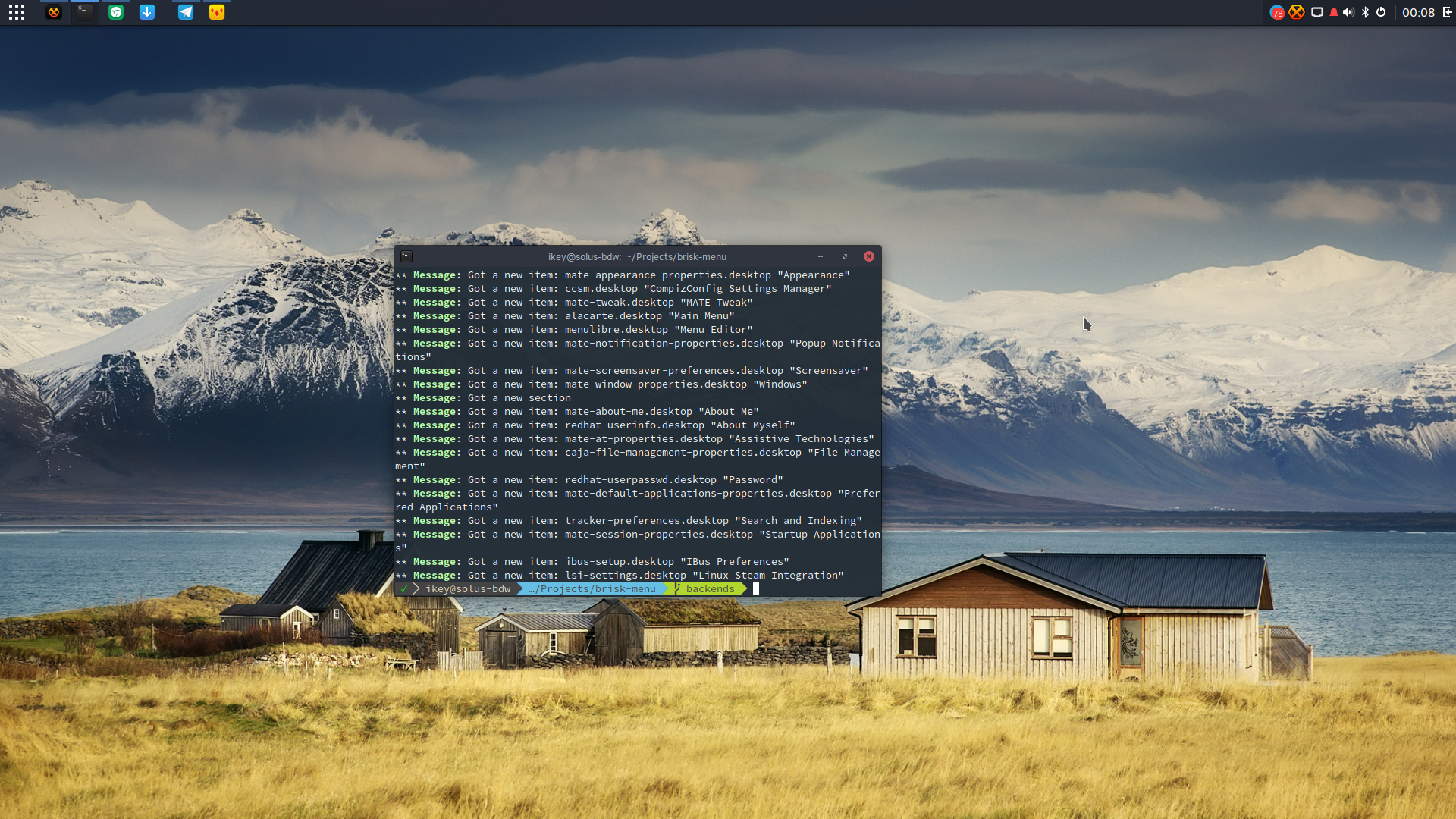
Task: Click the "Linux Steam Integration" quoted text
Action: (768, 576)
